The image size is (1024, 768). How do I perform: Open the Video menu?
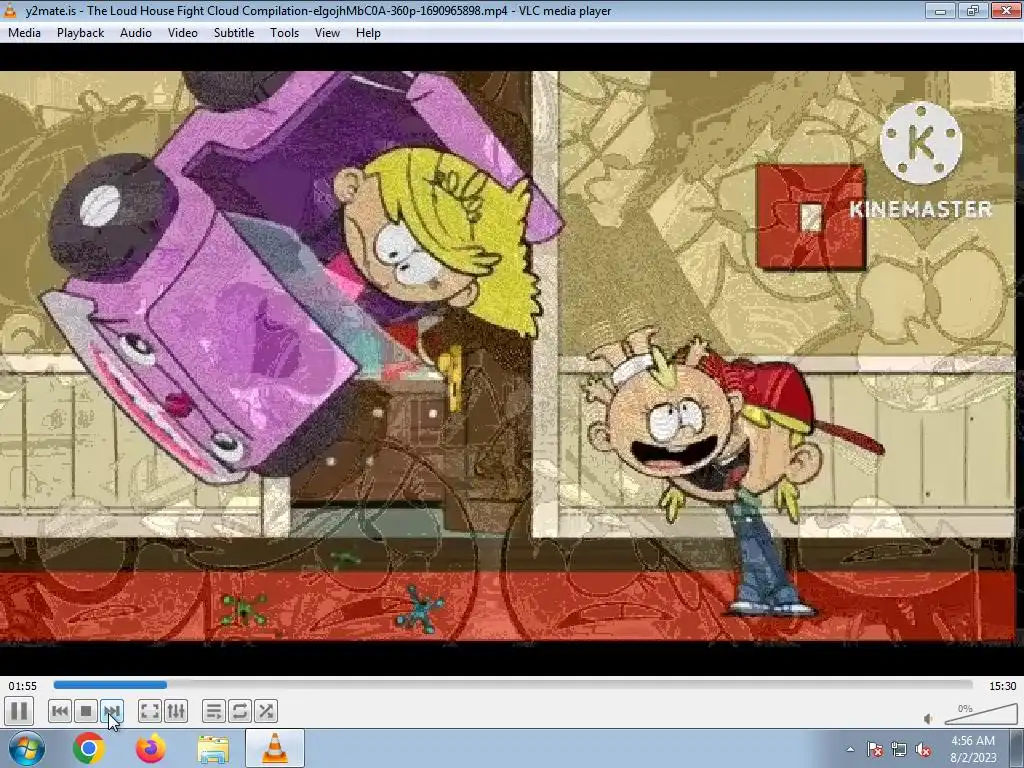183,33
